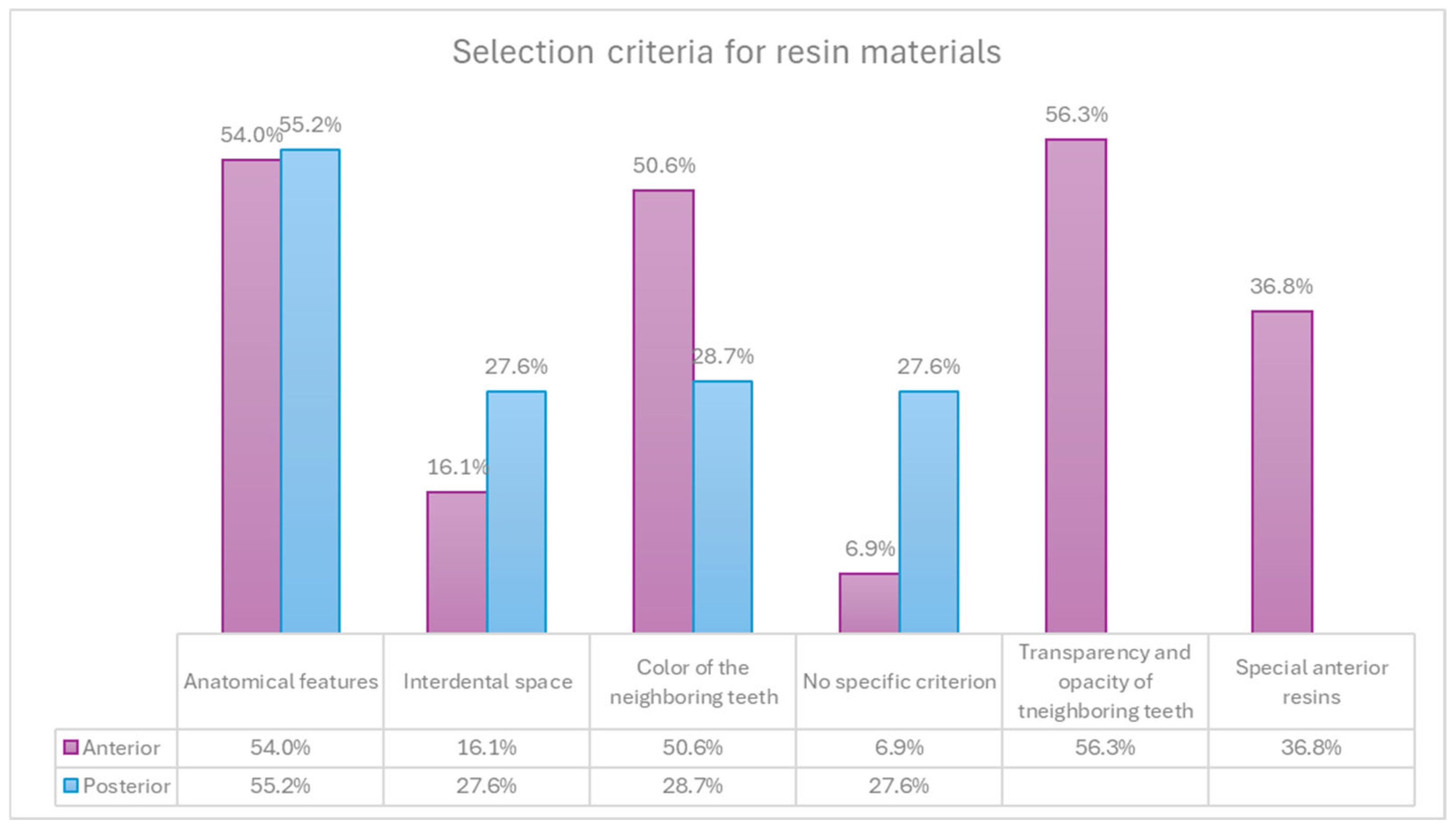Click the Anterior bar for No specific criterion

pyautogui.click(x=869, y=603)
